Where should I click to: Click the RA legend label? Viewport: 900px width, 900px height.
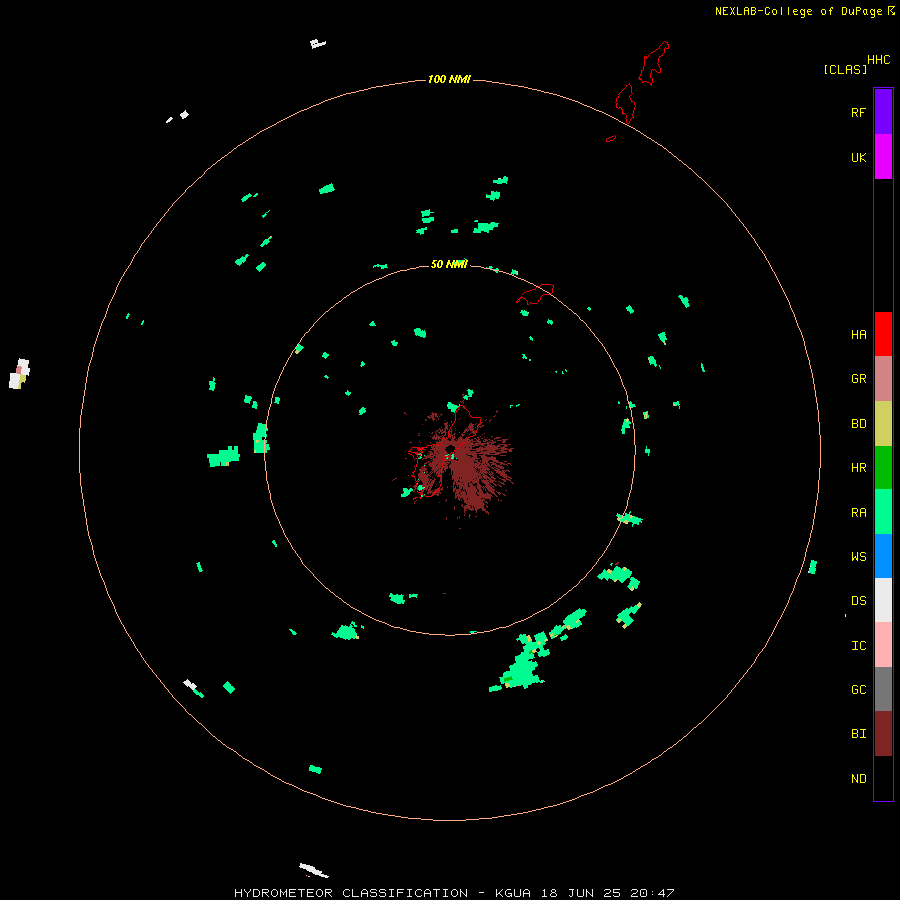coord(858,513)
